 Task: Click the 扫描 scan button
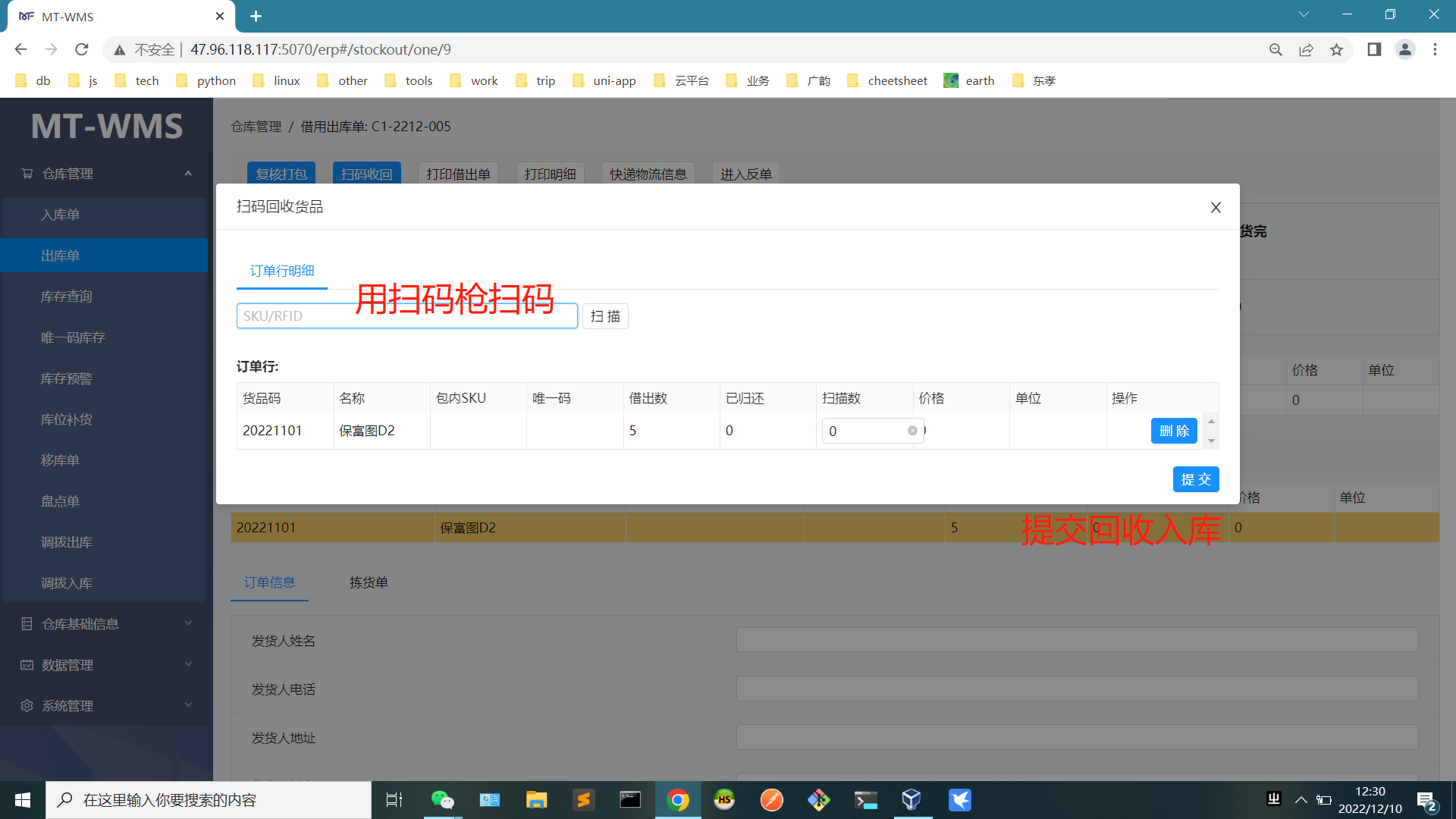(605, 316)
